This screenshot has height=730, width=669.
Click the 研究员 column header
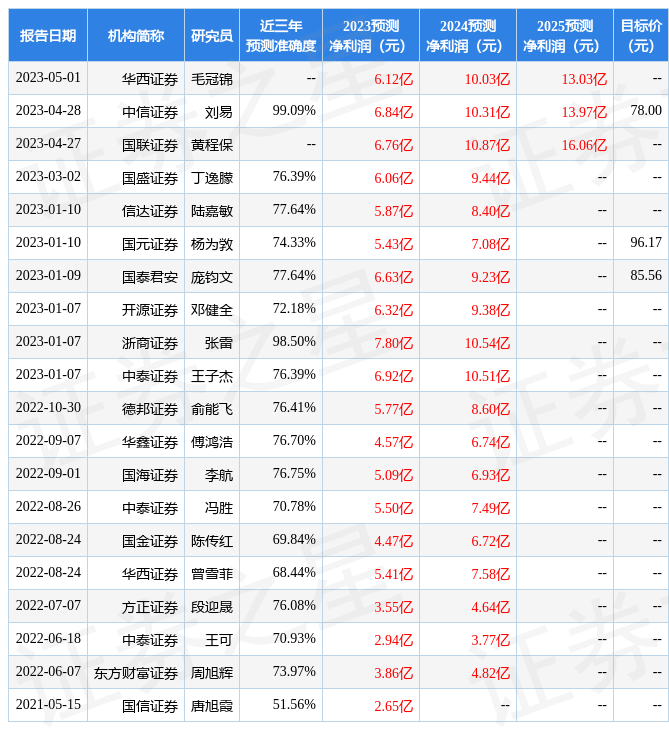[x=212, y=35]
